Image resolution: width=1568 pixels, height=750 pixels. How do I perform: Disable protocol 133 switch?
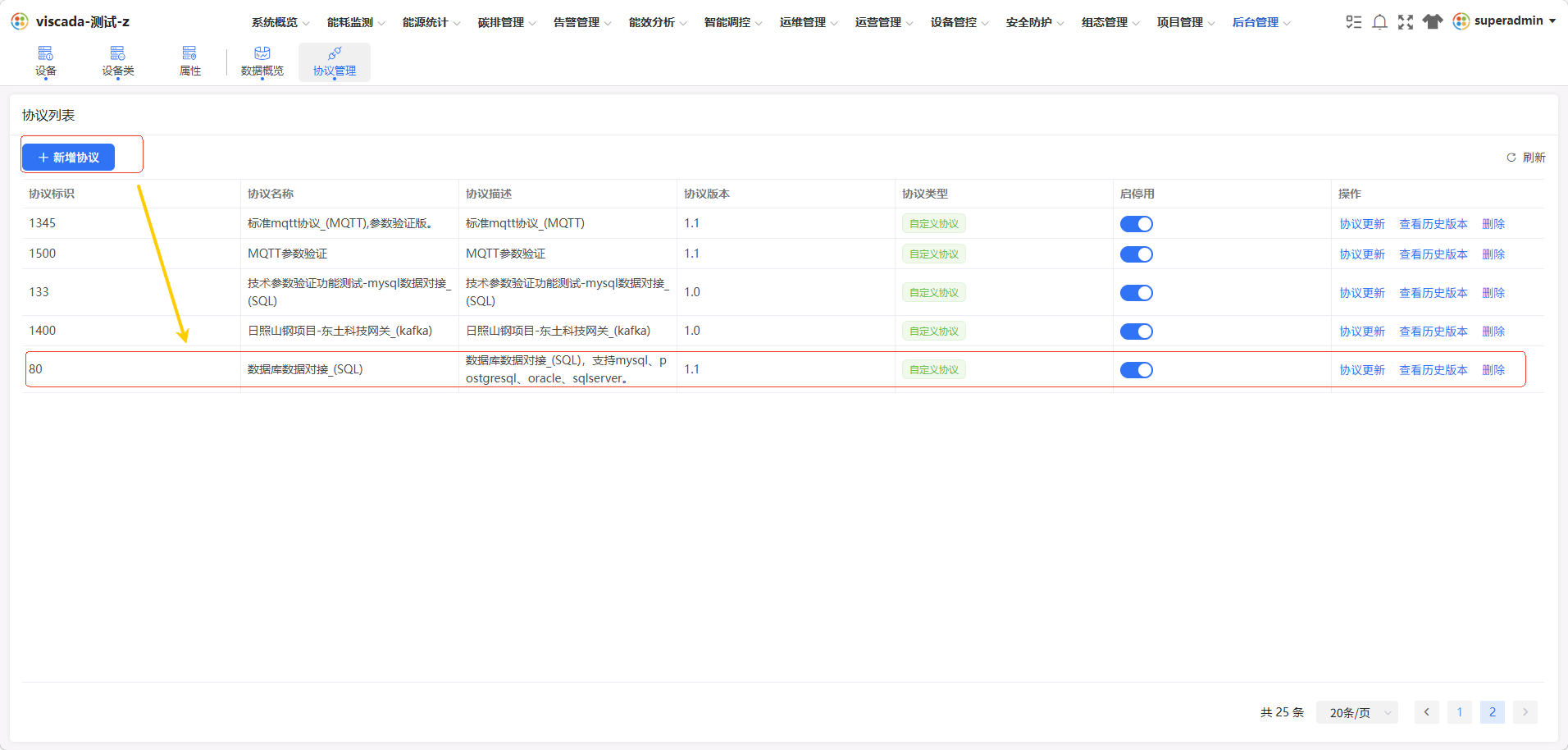click(x=1137, y=293)
